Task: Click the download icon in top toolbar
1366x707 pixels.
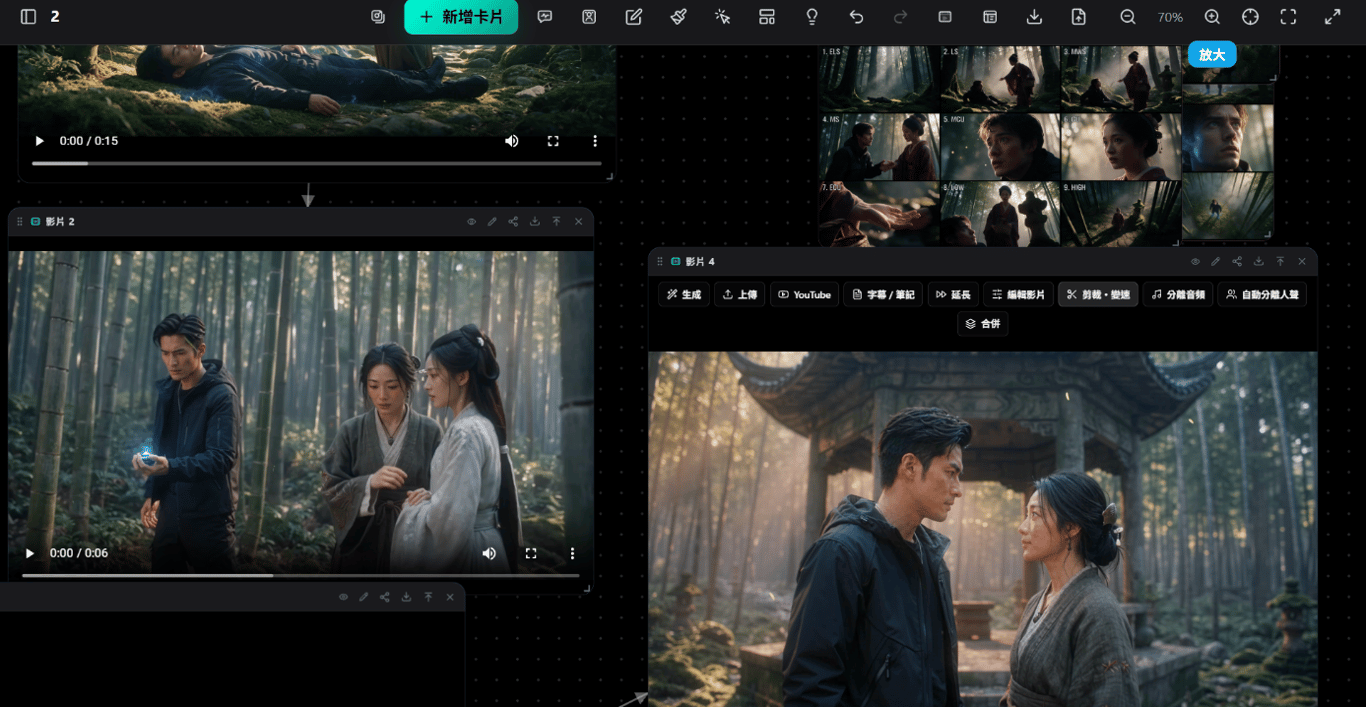Action: point(1035,17)
